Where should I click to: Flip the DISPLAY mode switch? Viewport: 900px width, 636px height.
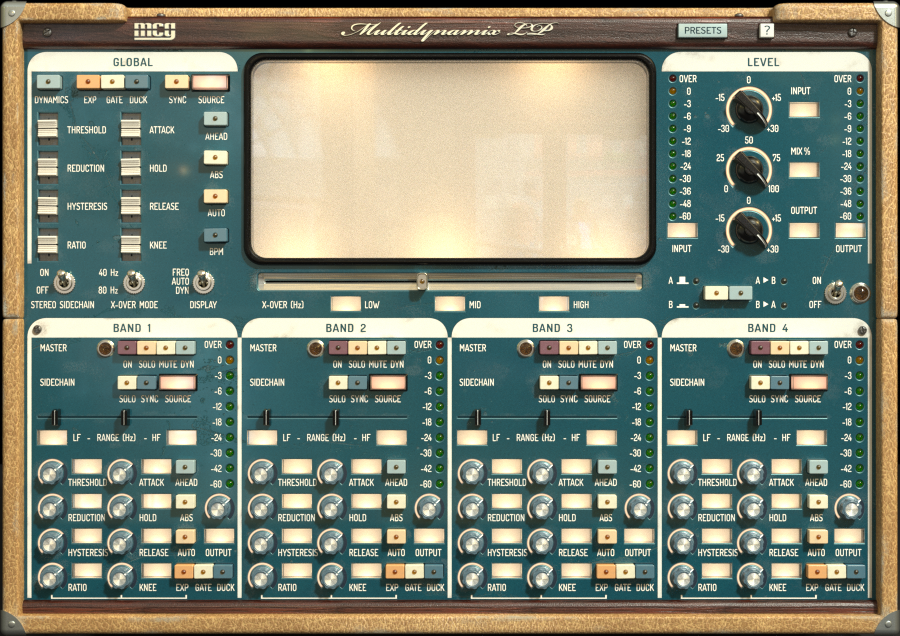tap(203, 282)
